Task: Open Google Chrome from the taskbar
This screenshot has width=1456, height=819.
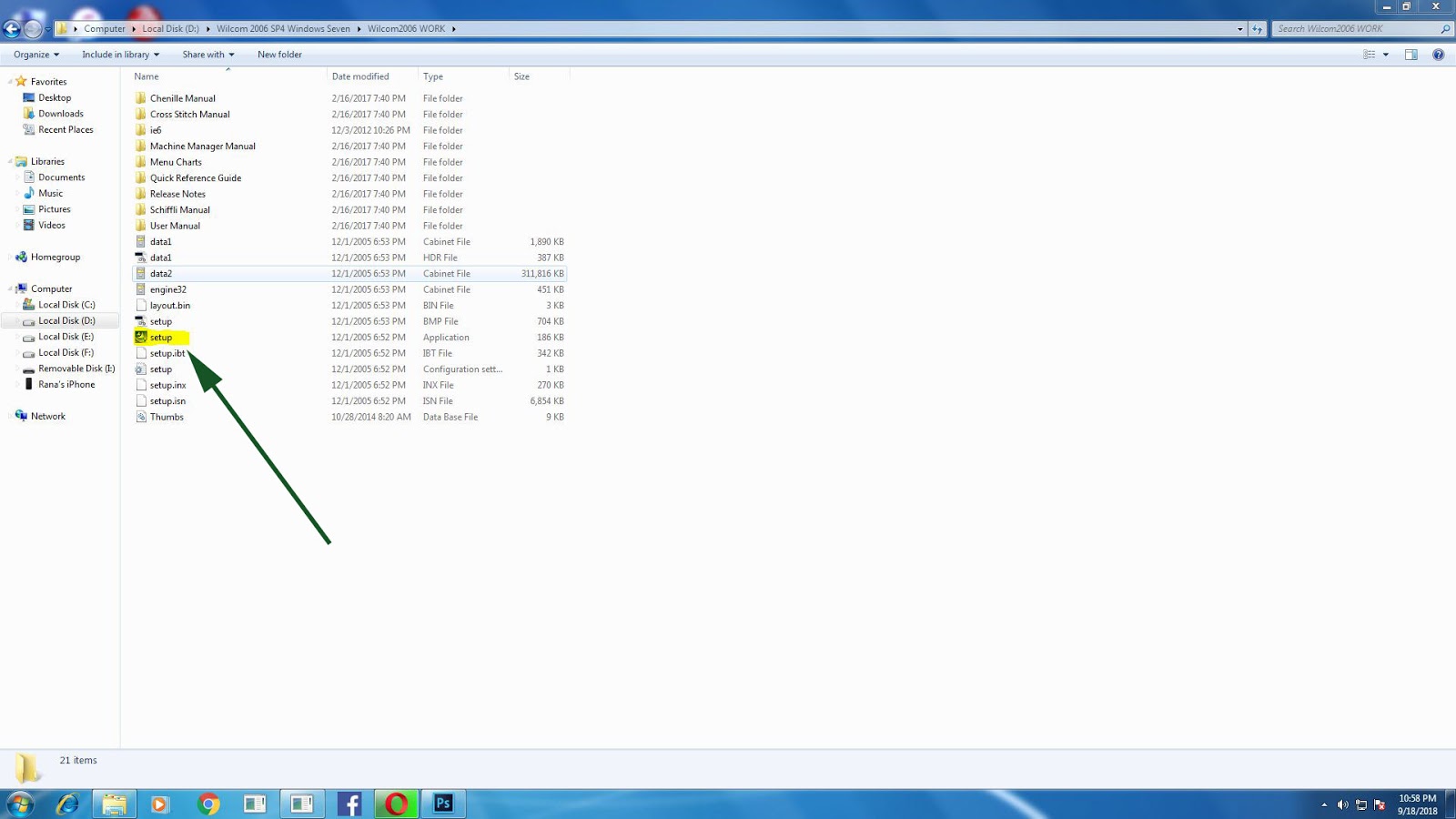Action: [x=208, y=804]
